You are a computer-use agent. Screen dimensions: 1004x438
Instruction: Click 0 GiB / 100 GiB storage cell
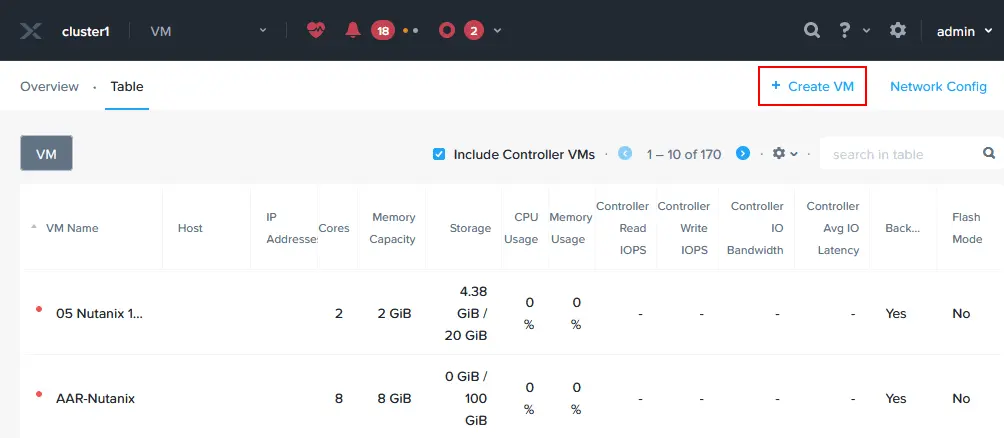(x=466, y=398)
